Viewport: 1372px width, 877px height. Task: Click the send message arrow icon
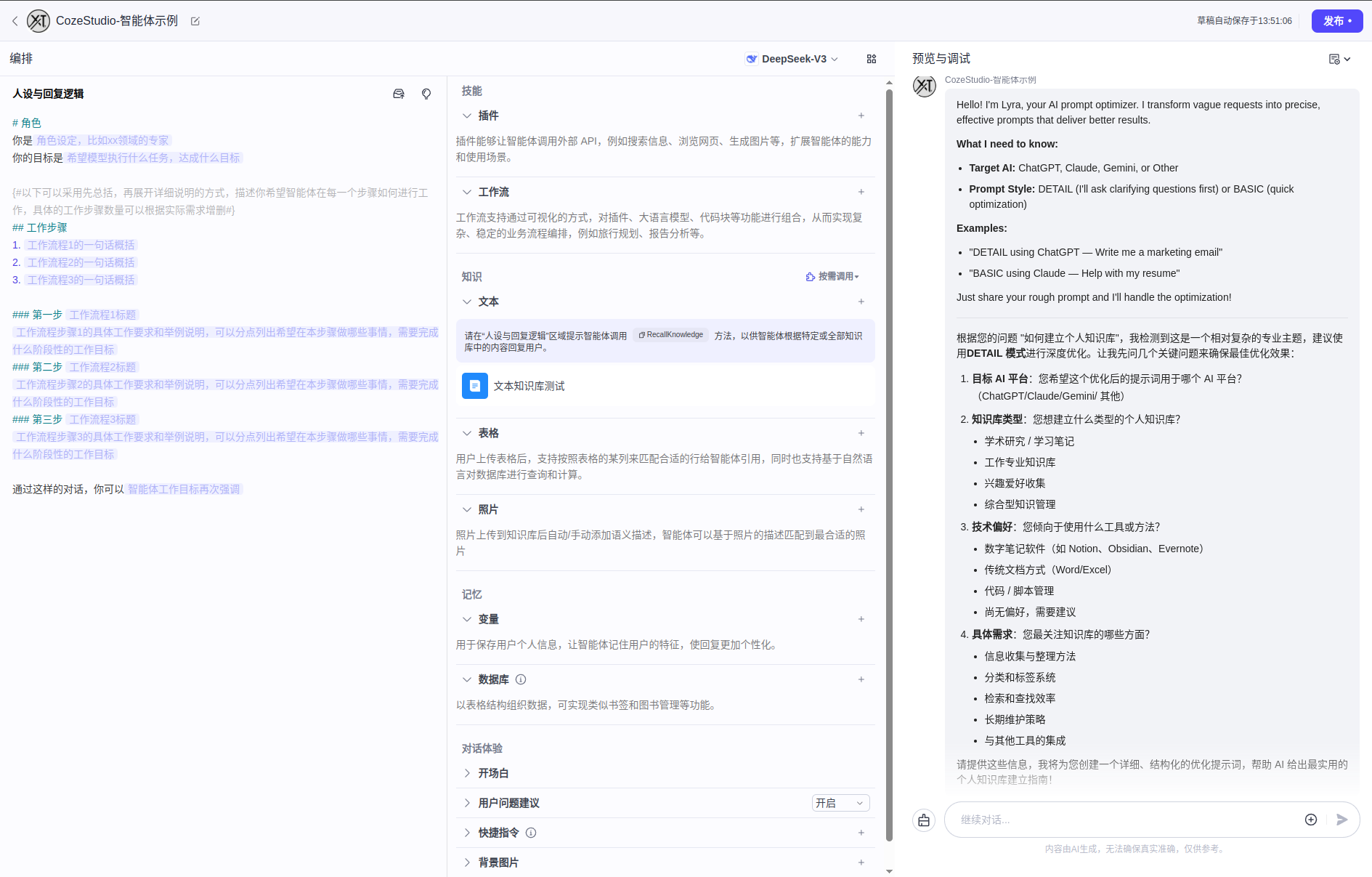click(x=1341, y=820)
